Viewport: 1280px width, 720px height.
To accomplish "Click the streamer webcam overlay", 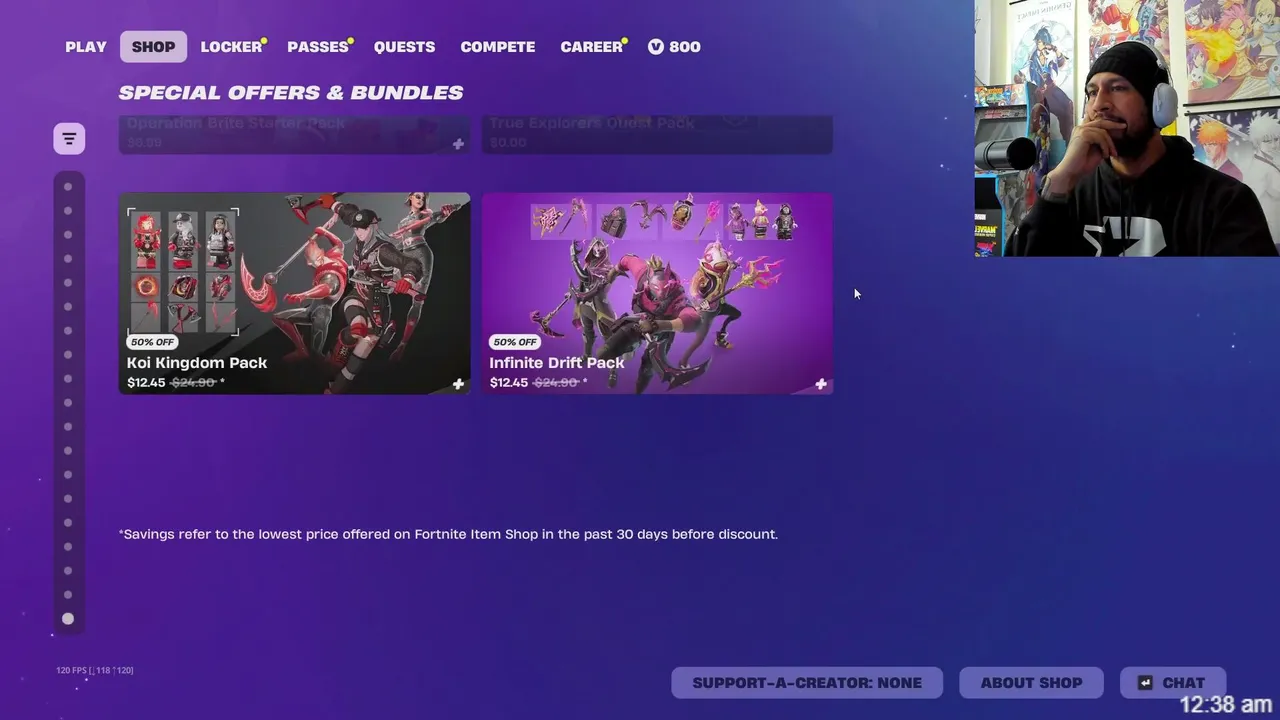I will [x=1127, y=128].
